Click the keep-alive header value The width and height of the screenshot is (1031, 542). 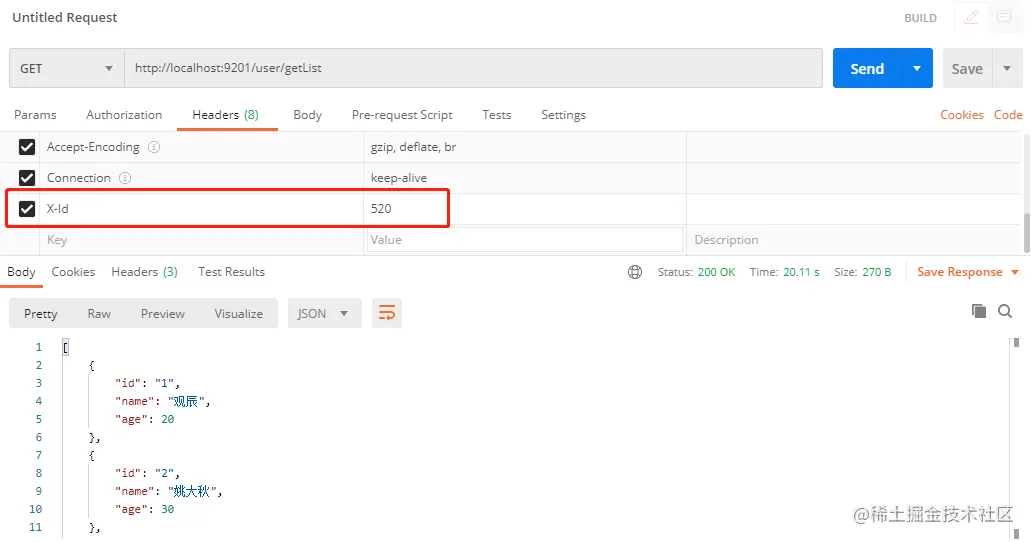[399, 178]
